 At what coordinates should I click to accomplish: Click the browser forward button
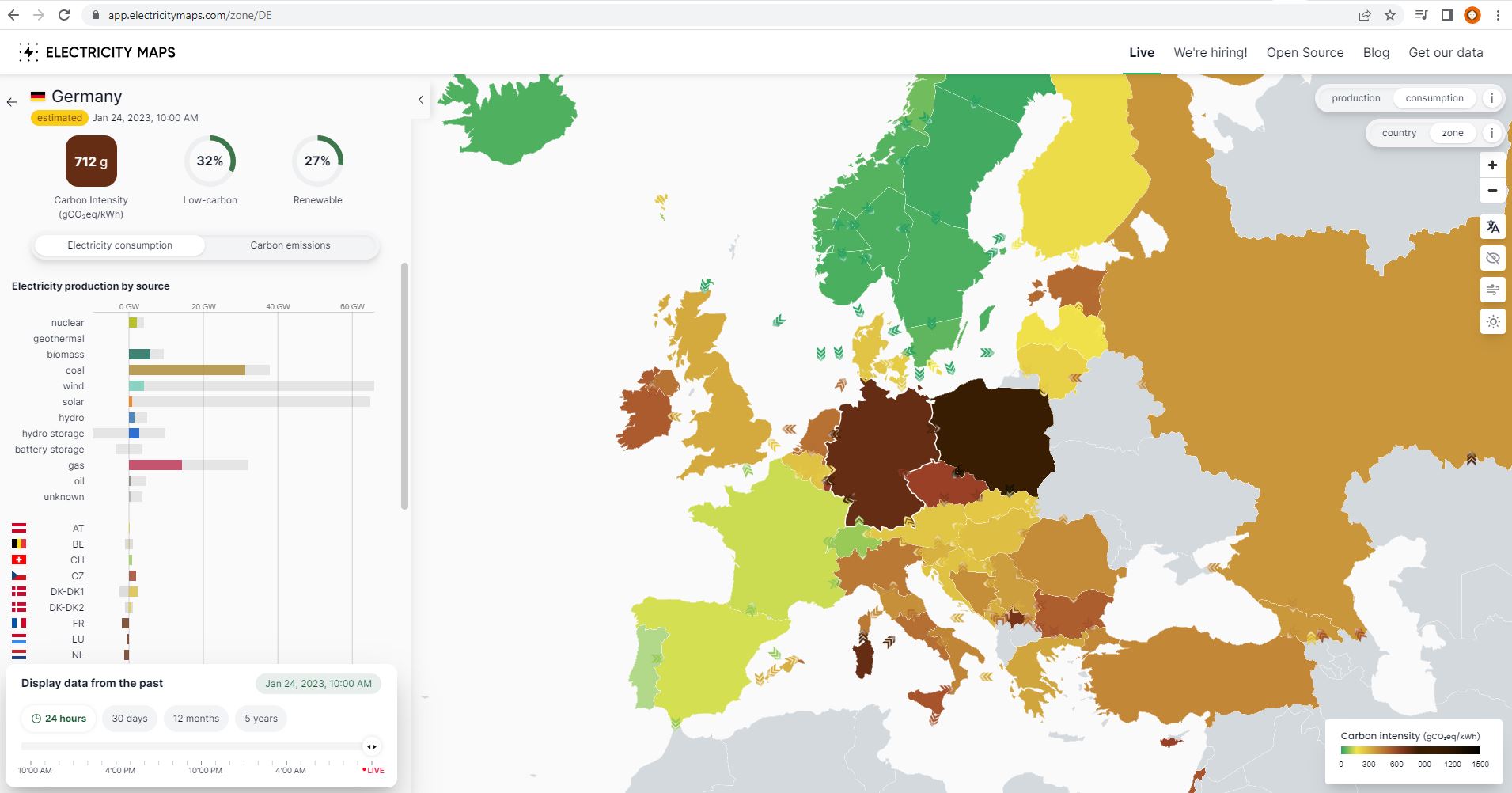(39, 15)
